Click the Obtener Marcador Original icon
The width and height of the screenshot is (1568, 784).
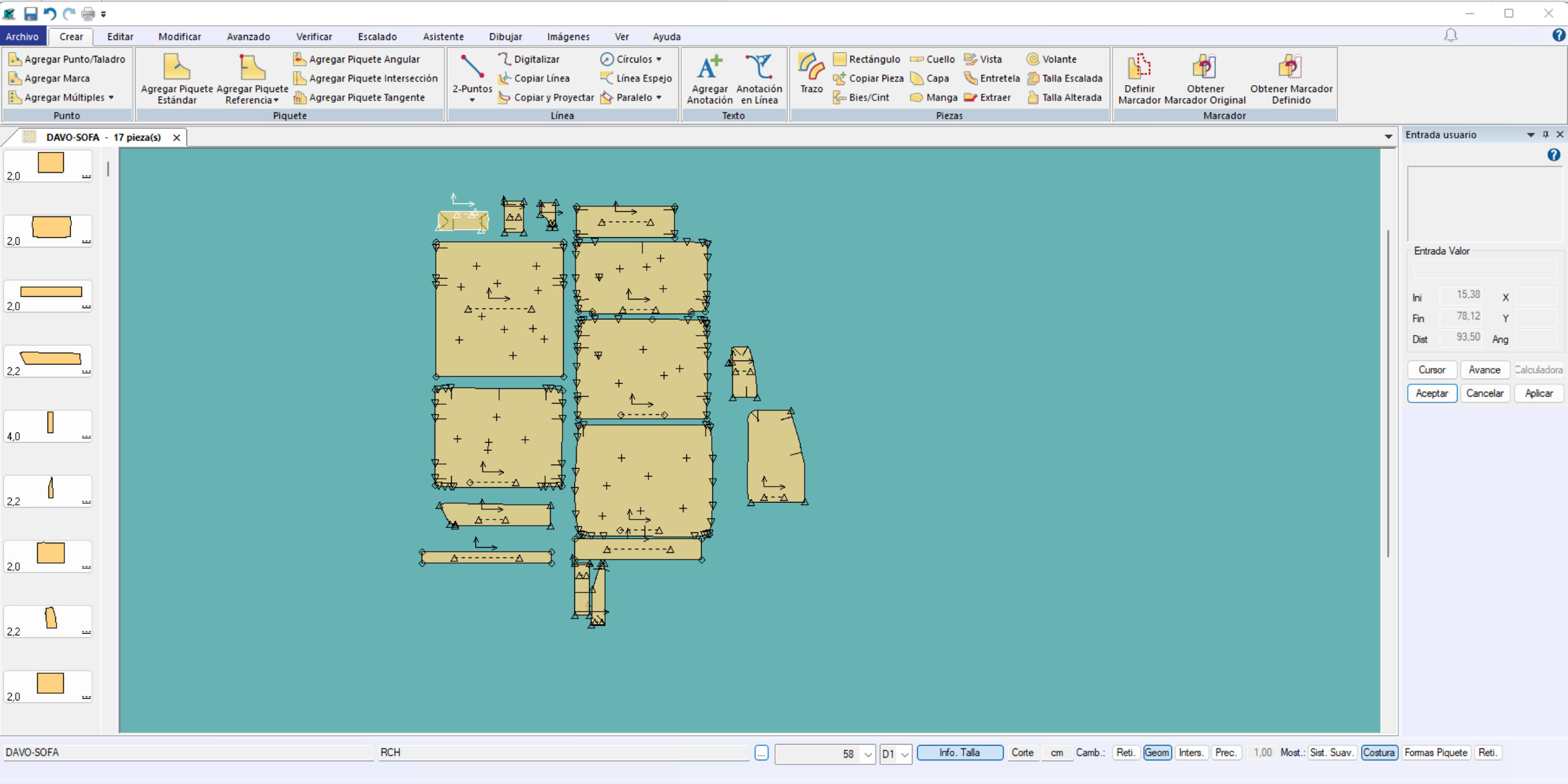1204,78
